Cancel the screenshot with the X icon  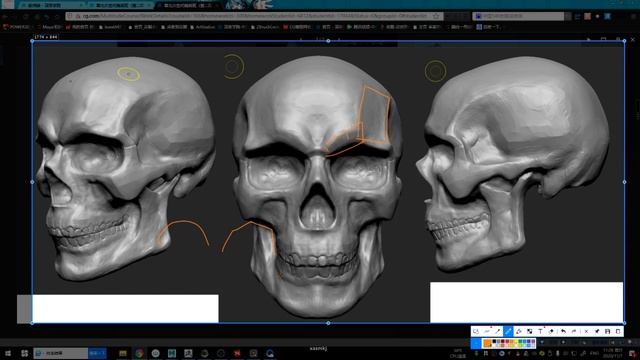(x=586, y=331)
